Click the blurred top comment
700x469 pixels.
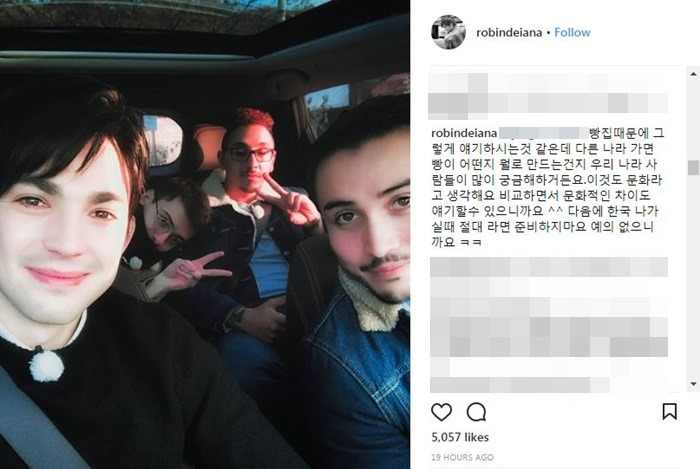point(548,96)
